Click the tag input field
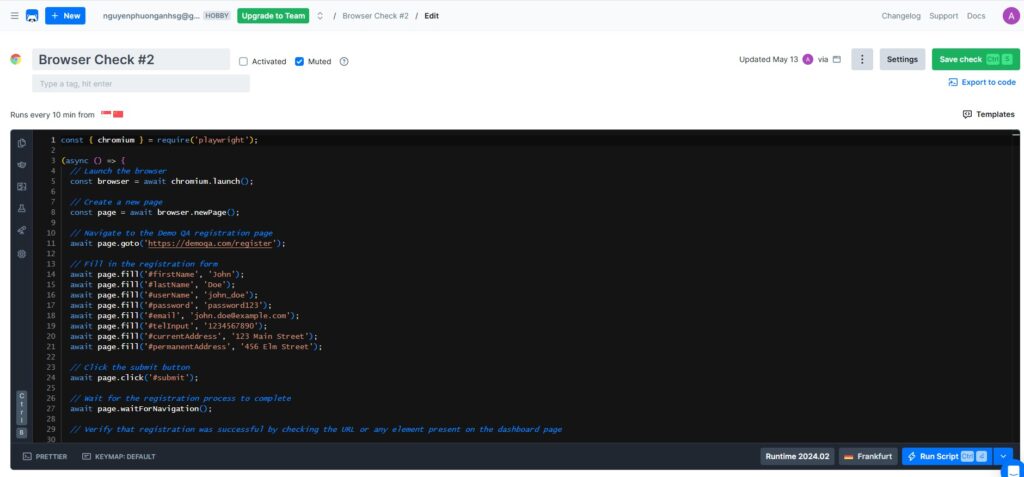 140,84
